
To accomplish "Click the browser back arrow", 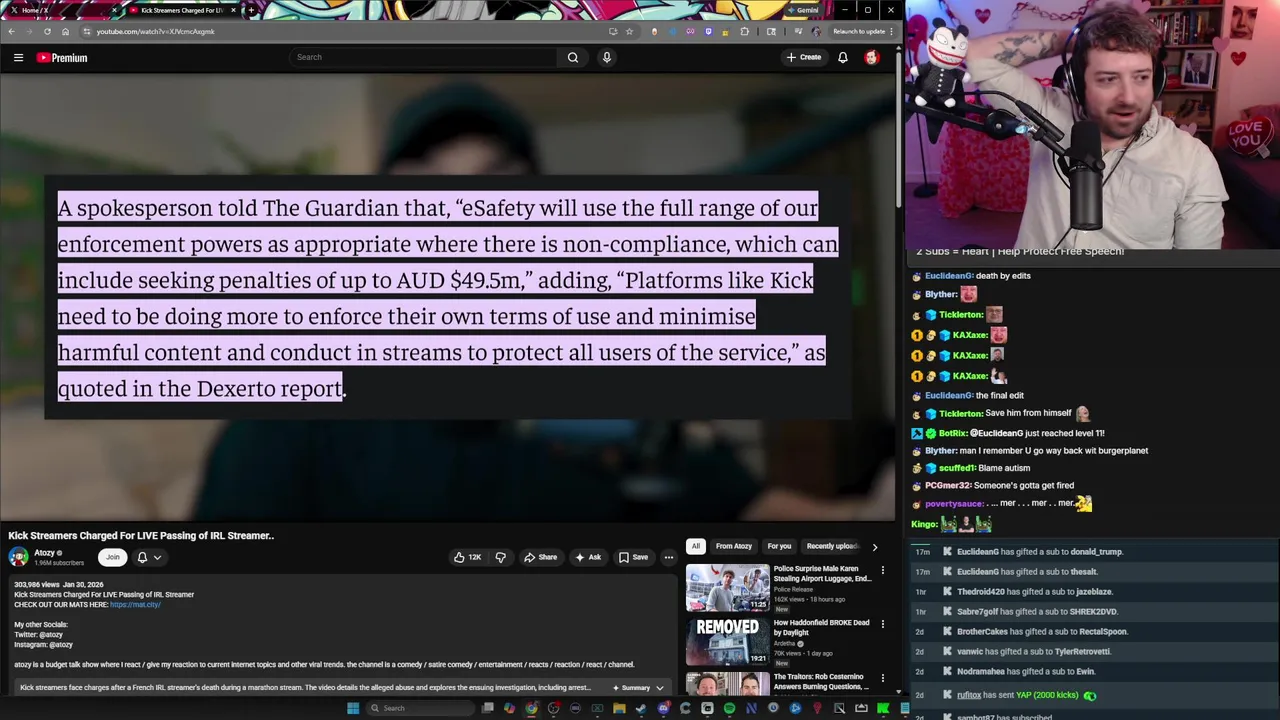I will [x=11, y=31].
